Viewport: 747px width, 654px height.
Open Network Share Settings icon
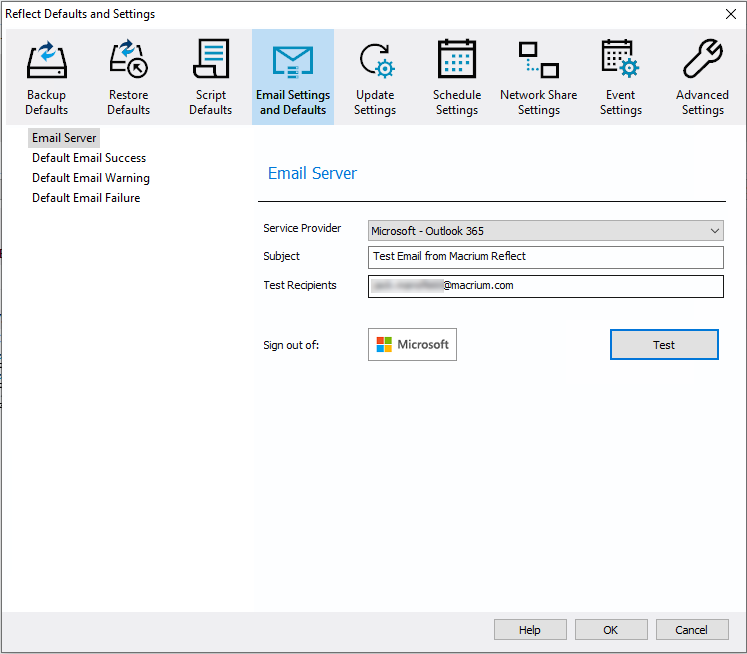point(538,60)
